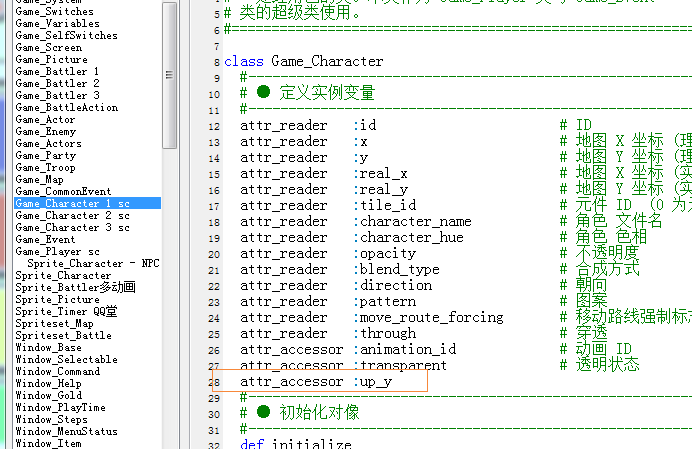Click the :character_name symbol

point(412,221)
